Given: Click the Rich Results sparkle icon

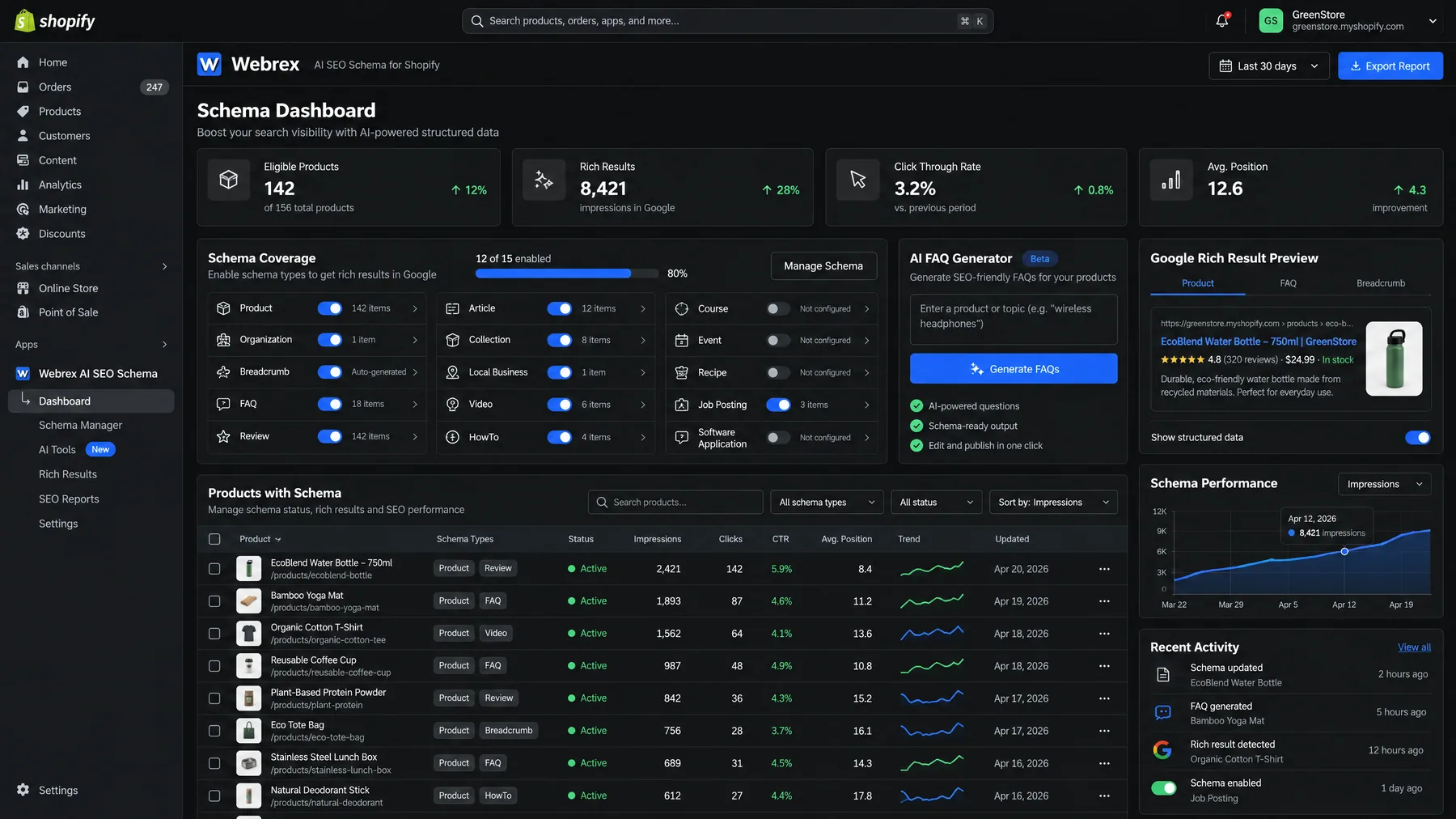Looking at the screenshot, I should coord(544,180).
